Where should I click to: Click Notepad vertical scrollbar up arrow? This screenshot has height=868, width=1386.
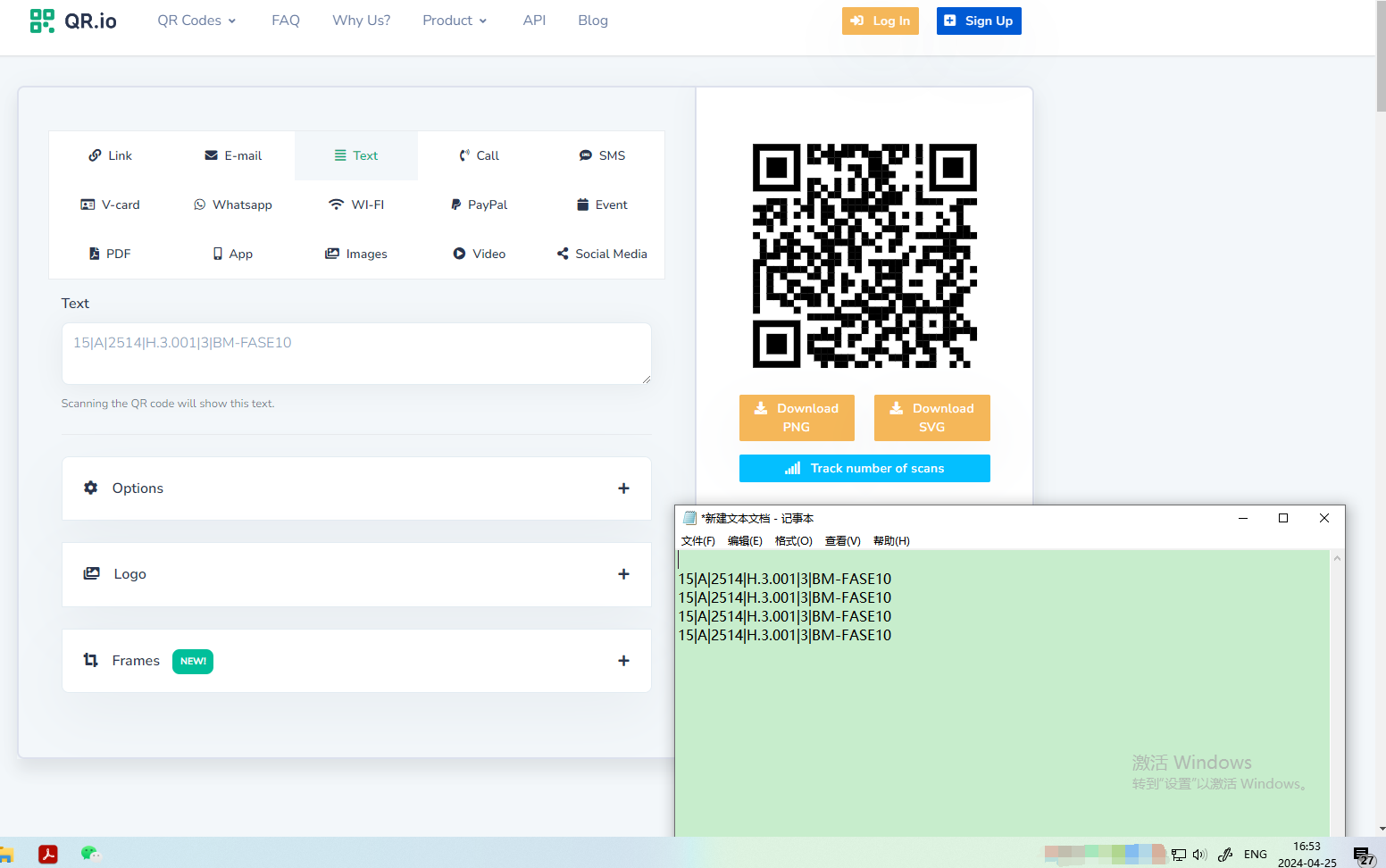[1337, 558]
